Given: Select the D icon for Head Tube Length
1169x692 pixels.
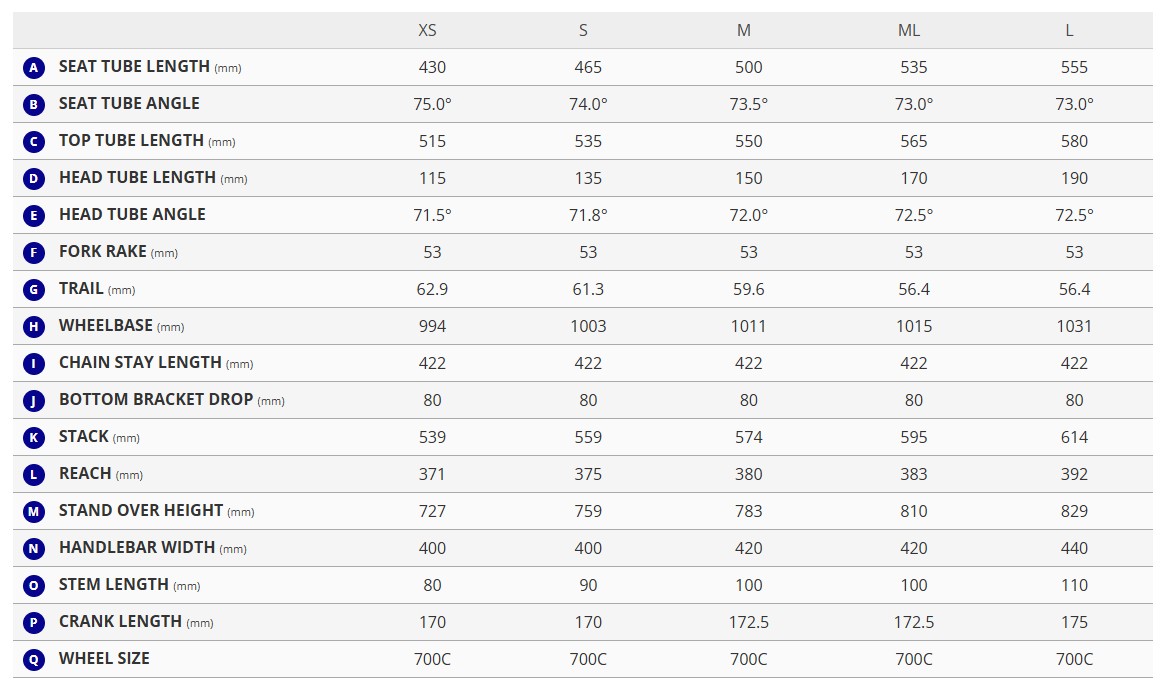Looking at the screenshot, I should pos(34,179).
